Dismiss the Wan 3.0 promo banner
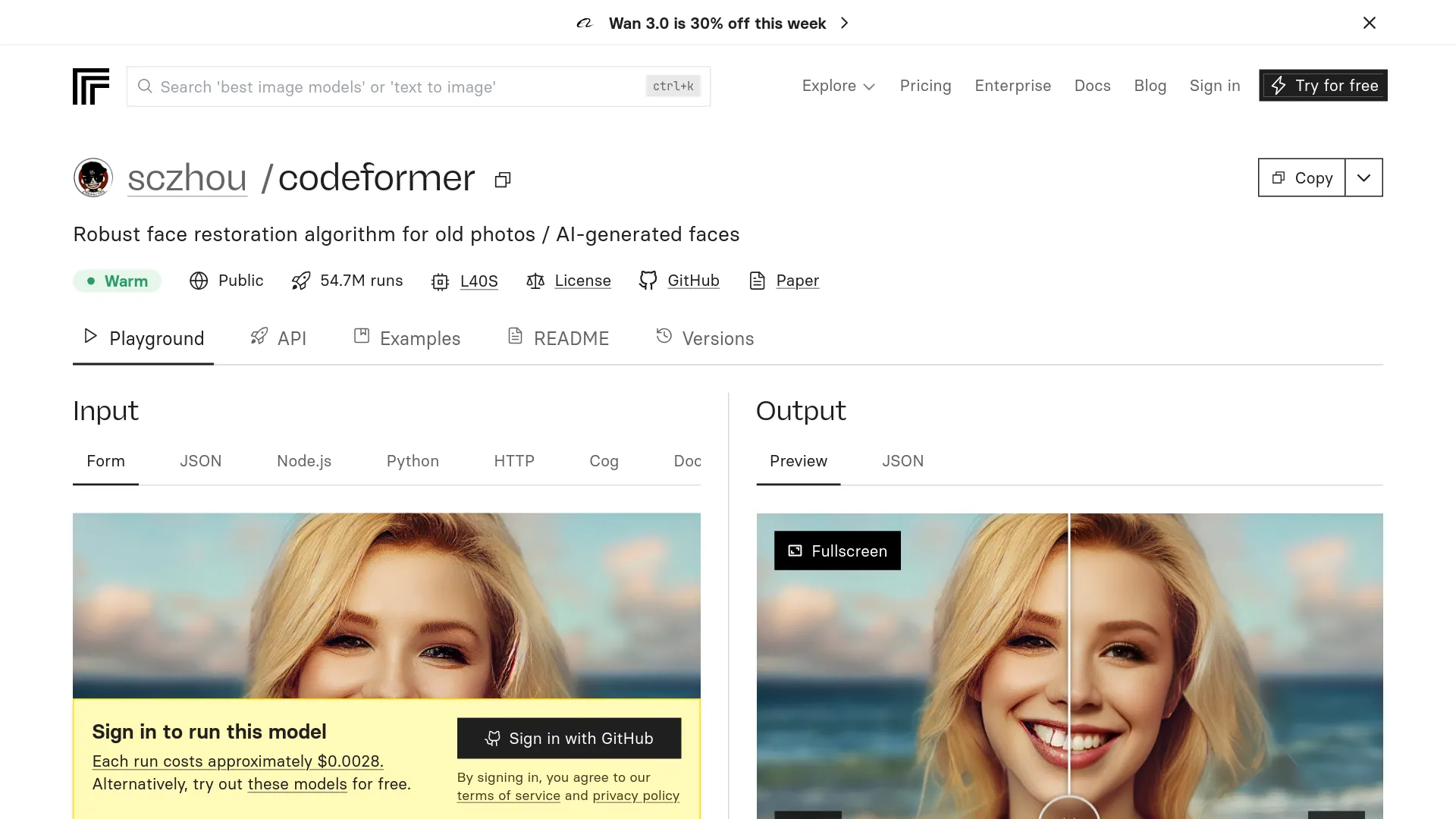This screenshot has height=819, width=1456. tap(1370, 23)
